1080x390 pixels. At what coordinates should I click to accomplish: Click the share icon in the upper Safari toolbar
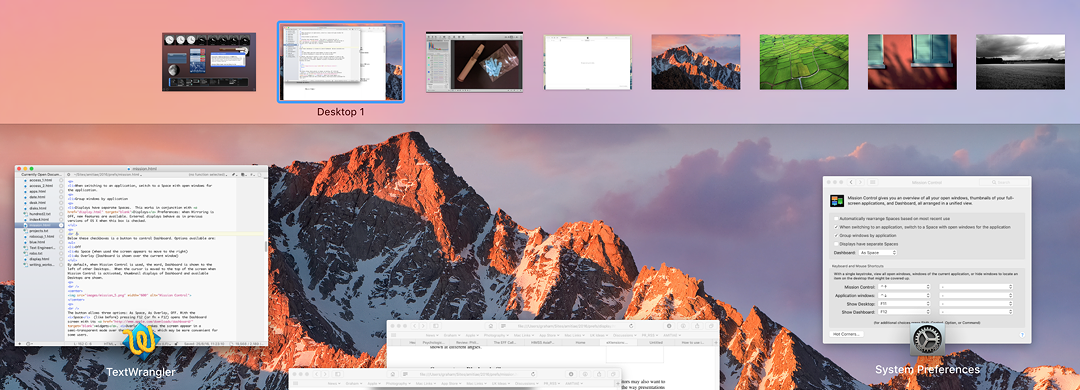pos(696,326)
